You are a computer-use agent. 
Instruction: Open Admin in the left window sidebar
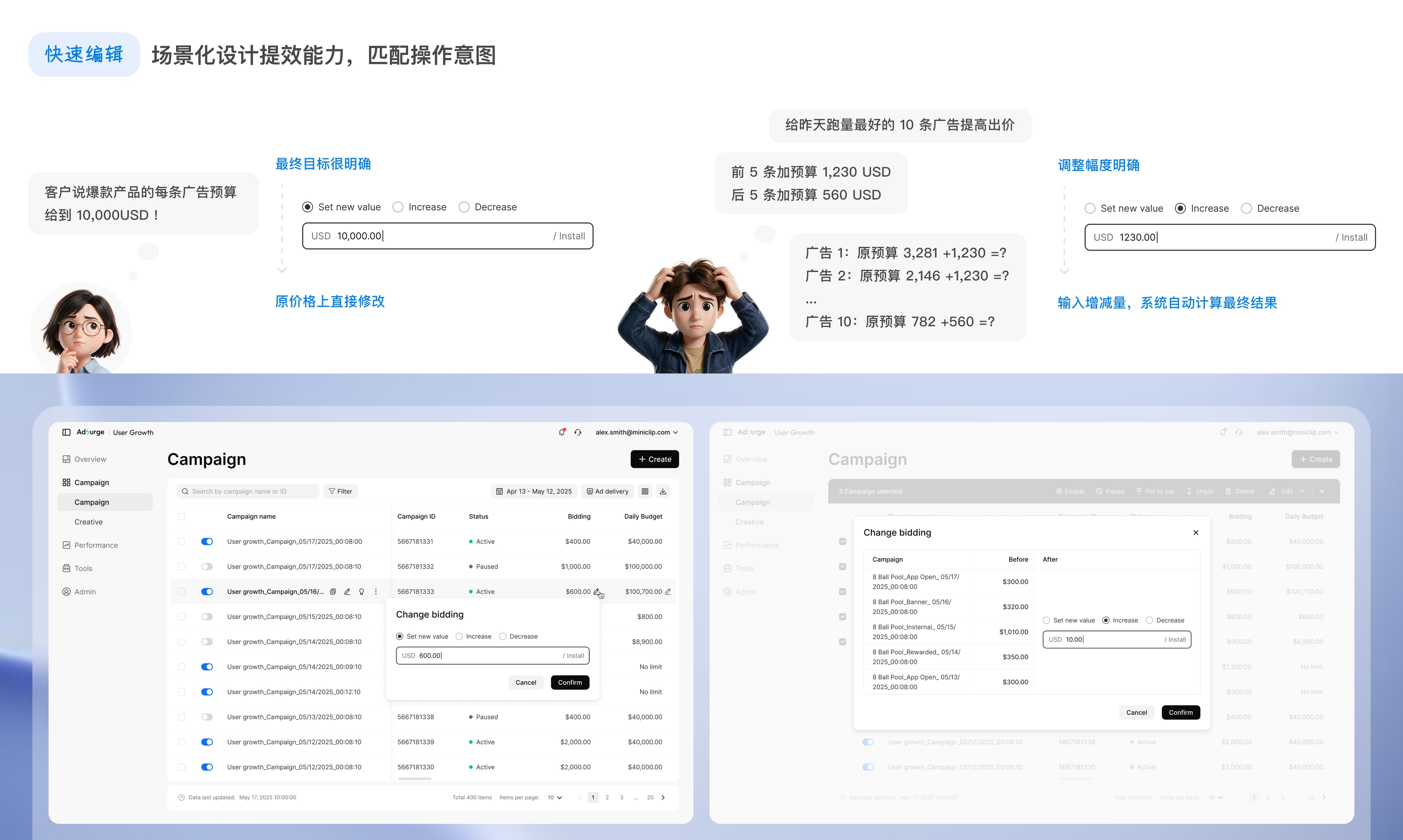tap(79, 592)
